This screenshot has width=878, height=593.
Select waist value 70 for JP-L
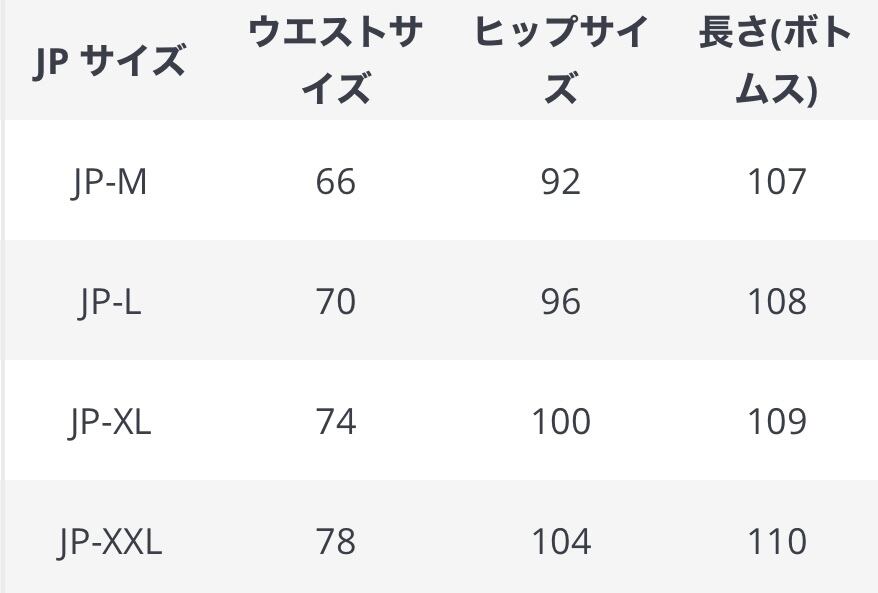point(335,302)
